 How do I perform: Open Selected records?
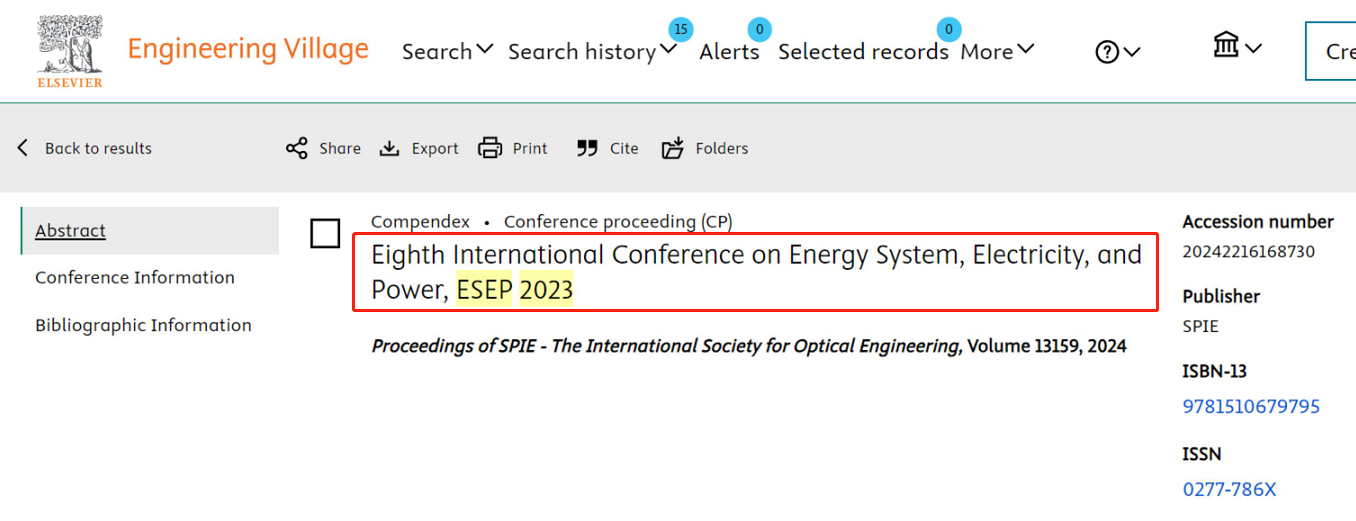pos(863,51)
